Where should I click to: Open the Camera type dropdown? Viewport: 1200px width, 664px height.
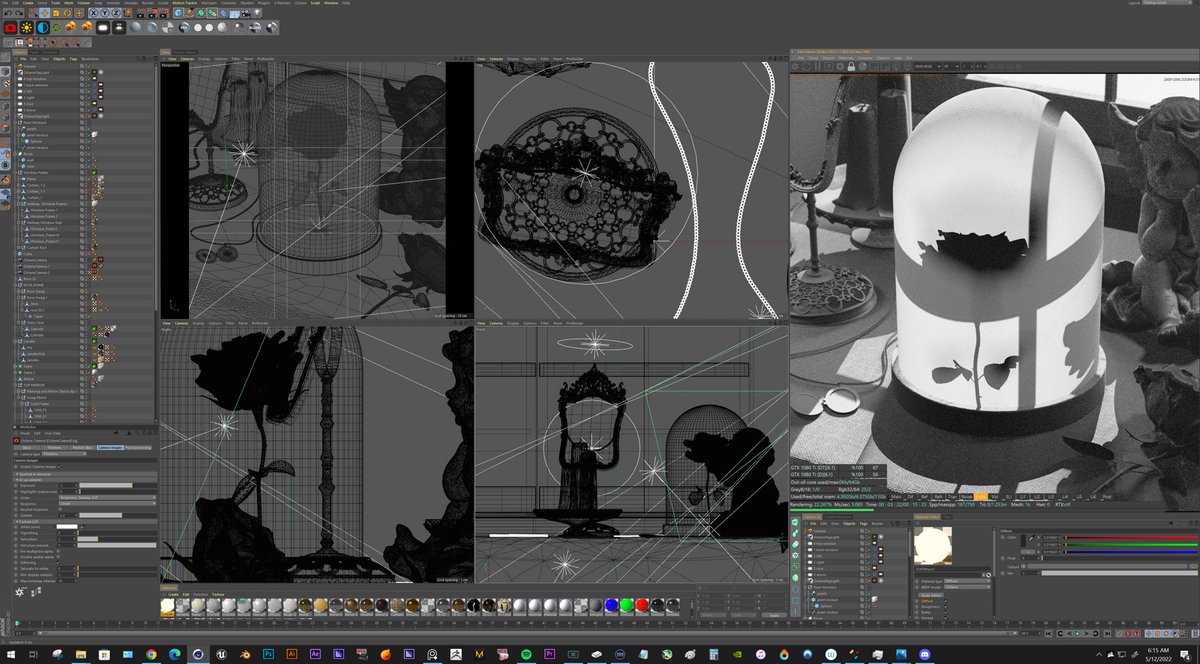coord(64,454)
